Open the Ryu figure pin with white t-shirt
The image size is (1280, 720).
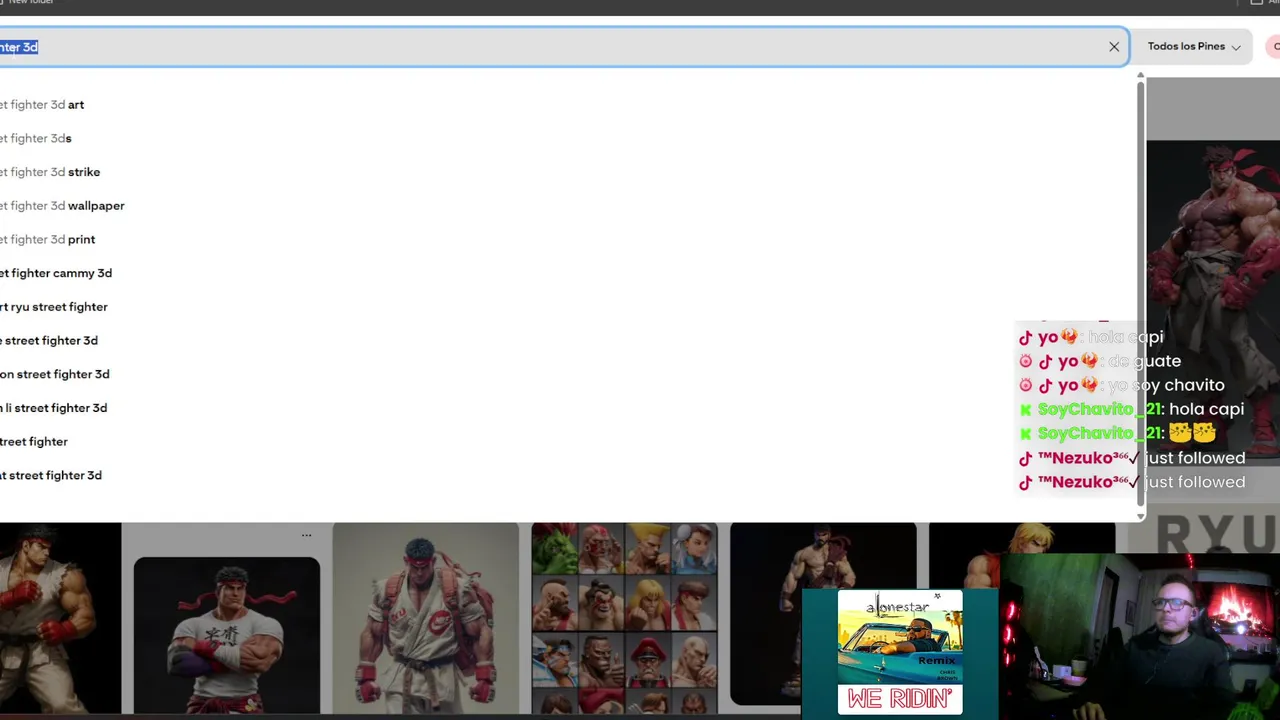(x=227, y=635)
